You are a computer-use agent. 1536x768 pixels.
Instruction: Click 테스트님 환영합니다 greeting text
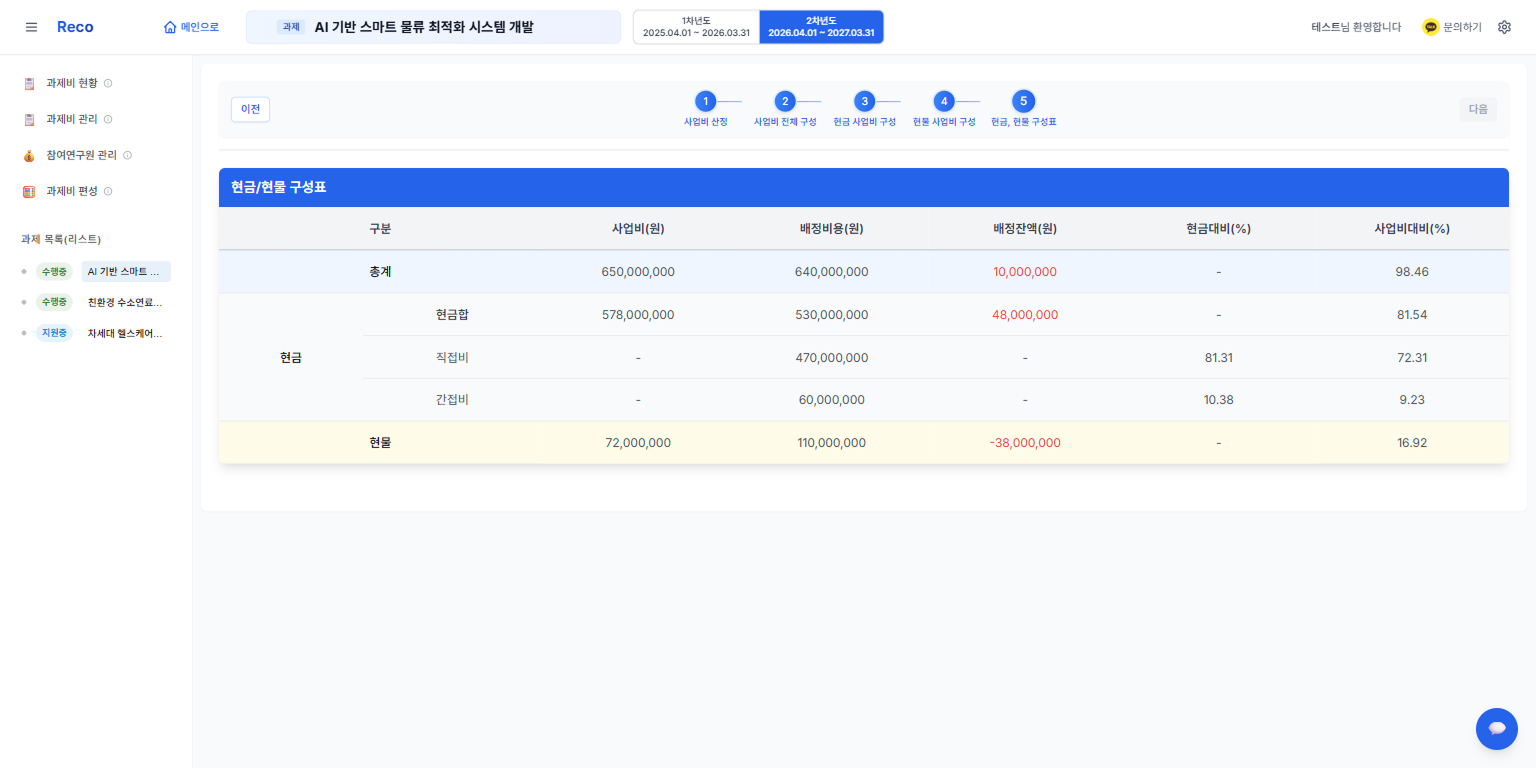click(x=1356, y=27)
